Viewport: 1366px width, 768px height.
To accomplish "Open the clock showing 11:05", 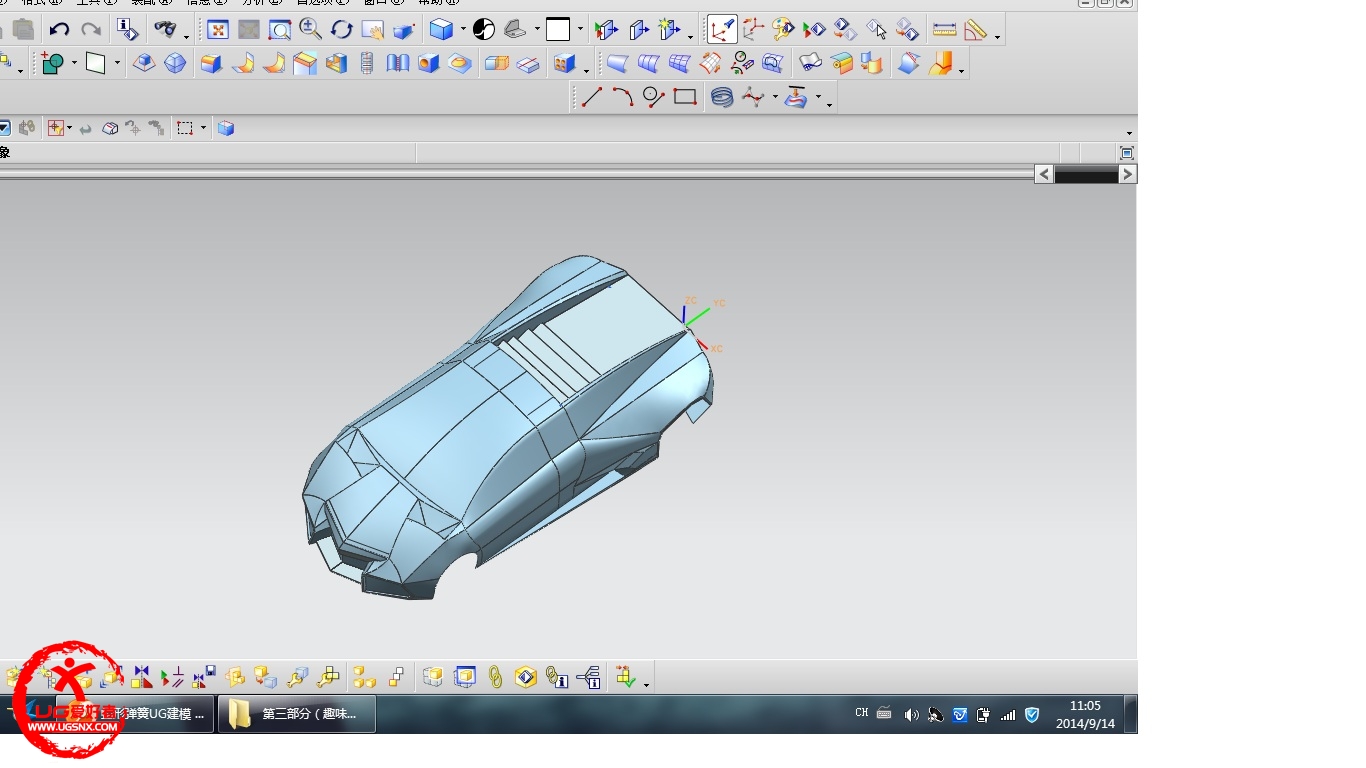I will point(1085,714).
